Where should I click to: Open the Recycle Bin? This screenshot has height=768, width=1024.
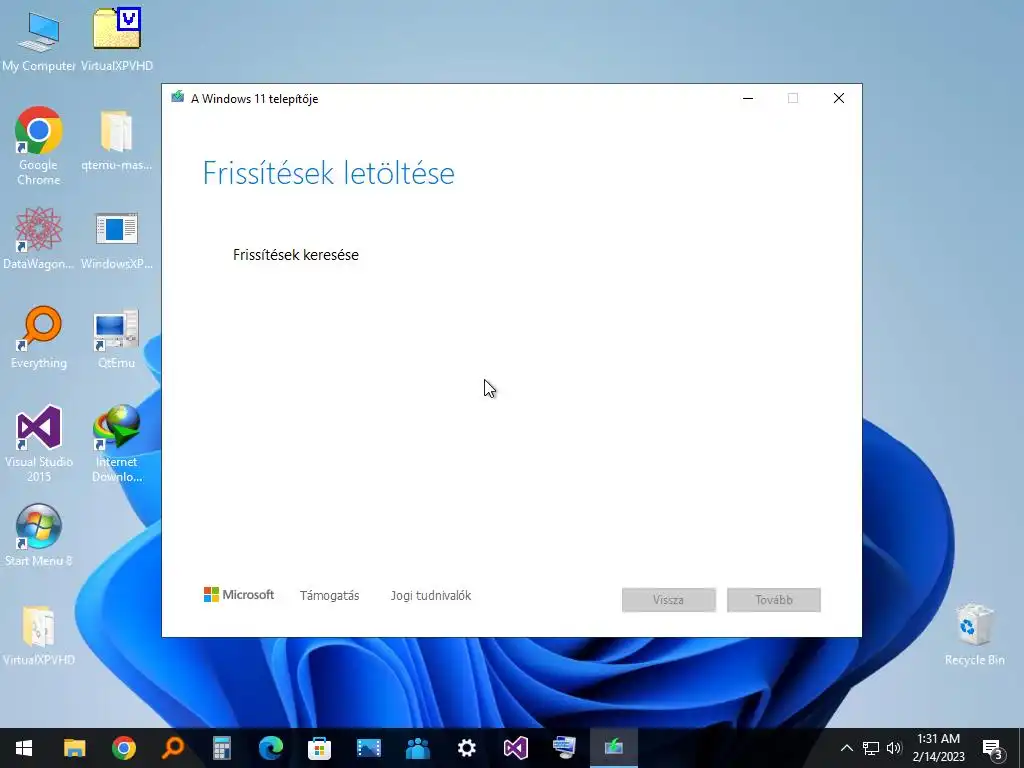[974, 634]
